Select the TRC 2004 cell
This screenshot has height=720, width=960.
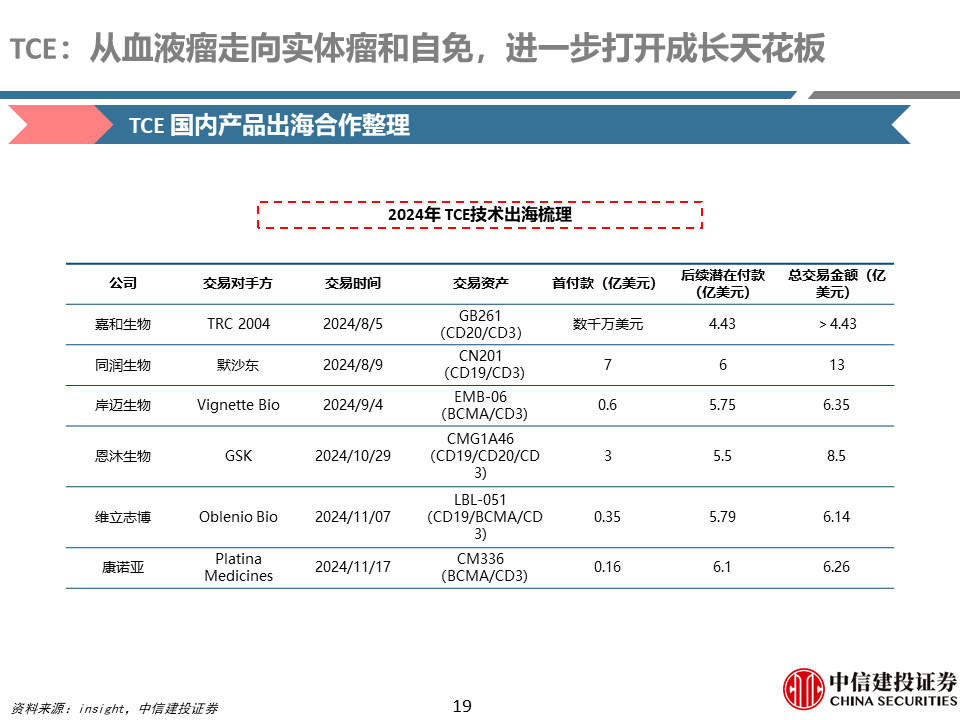(238, 324)
